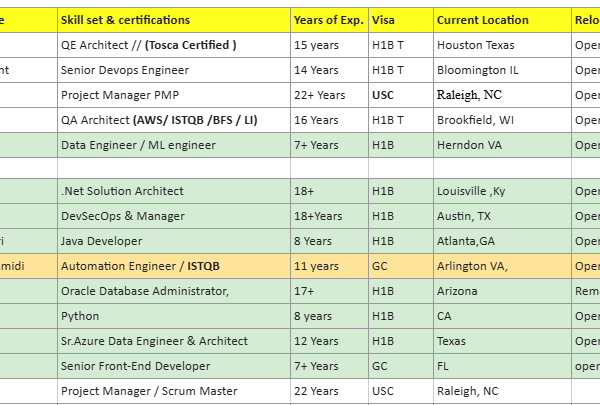
Task: Click the 'Automation Engineer / ISTQB' cell
Action: coord(172,266)
